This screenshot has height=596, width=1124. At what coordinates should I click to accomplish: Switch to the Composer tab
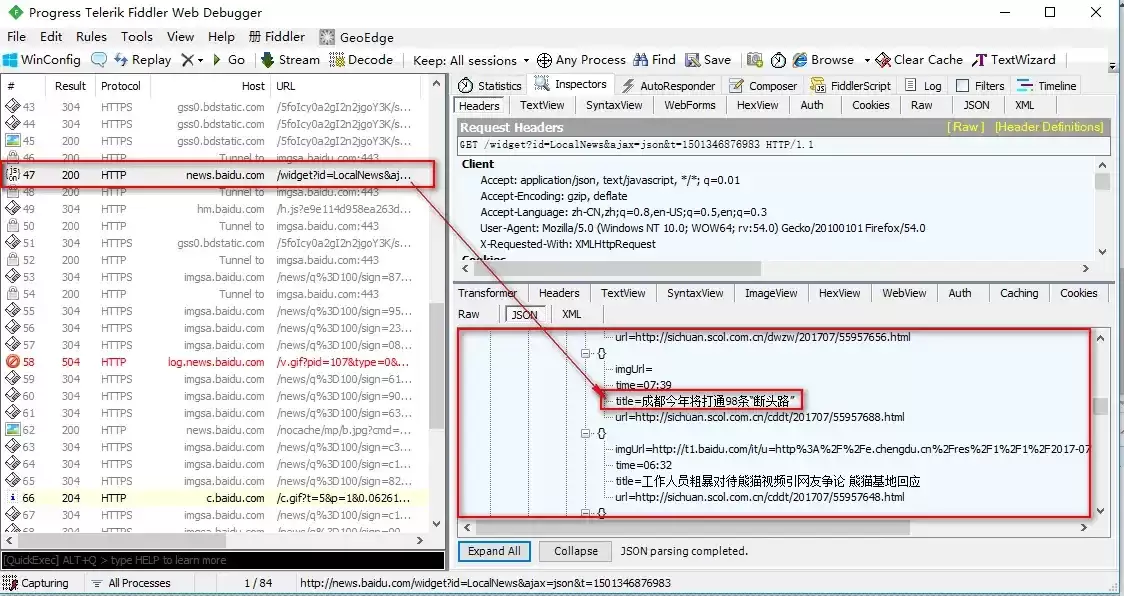[x=763, y=85]
